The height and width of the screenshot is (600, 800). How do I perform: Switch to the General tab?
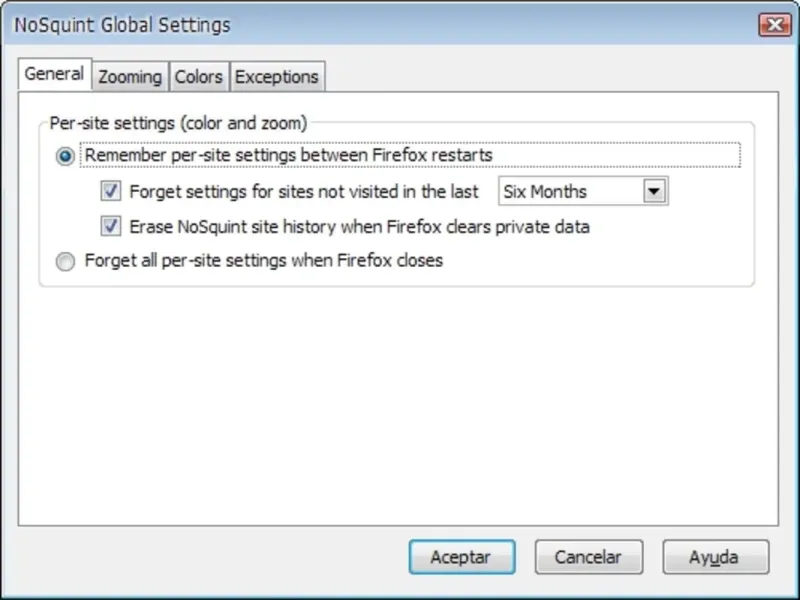[x=54, y=75]
